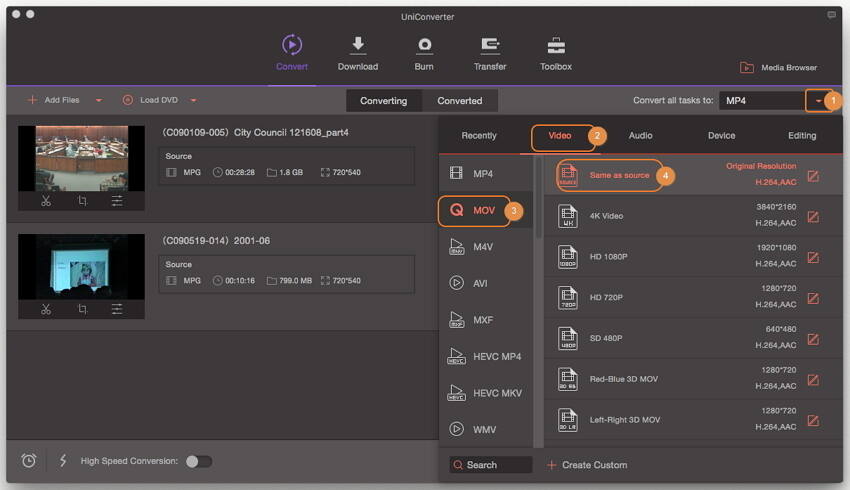Toggle High Speed Conversion switch
This screenshot has height=490, width=850.
[x=198, y=461]
